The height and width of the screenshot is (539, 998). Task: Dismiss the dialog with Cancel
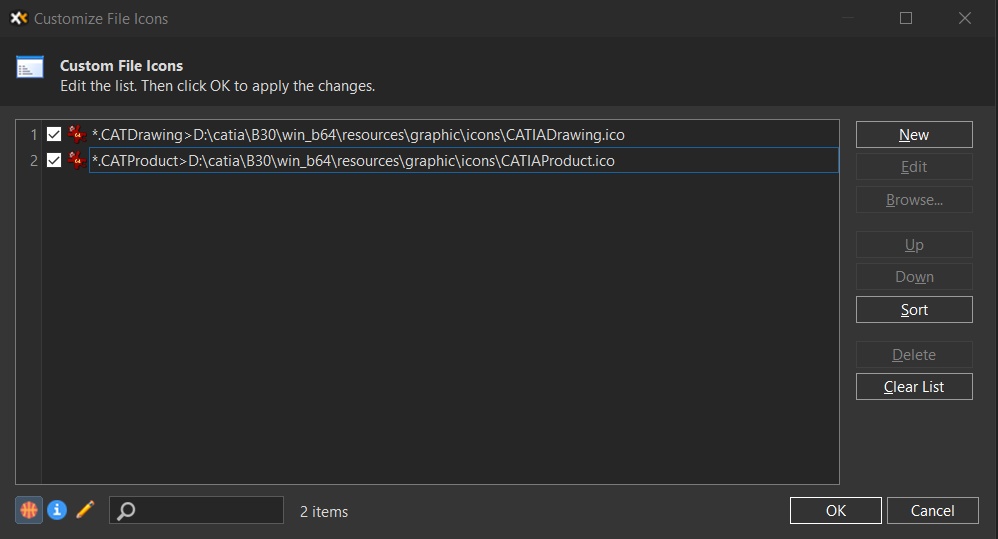[932, 510]
